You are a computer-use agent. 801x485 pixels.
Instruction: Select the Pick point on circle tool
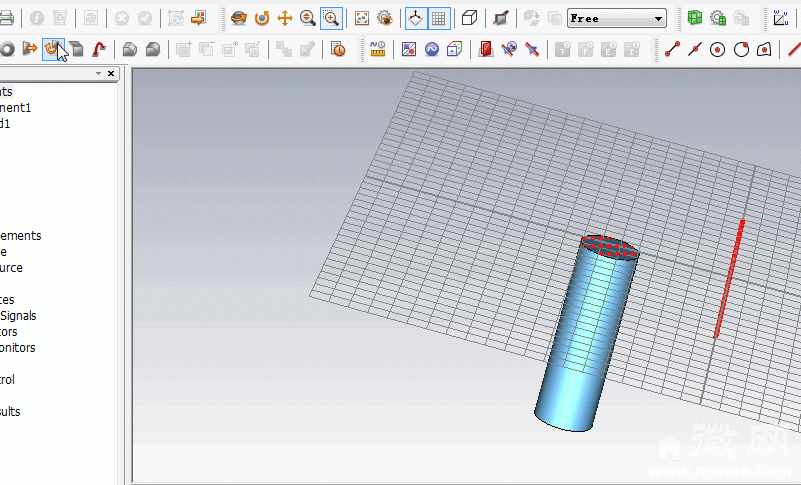741,50
